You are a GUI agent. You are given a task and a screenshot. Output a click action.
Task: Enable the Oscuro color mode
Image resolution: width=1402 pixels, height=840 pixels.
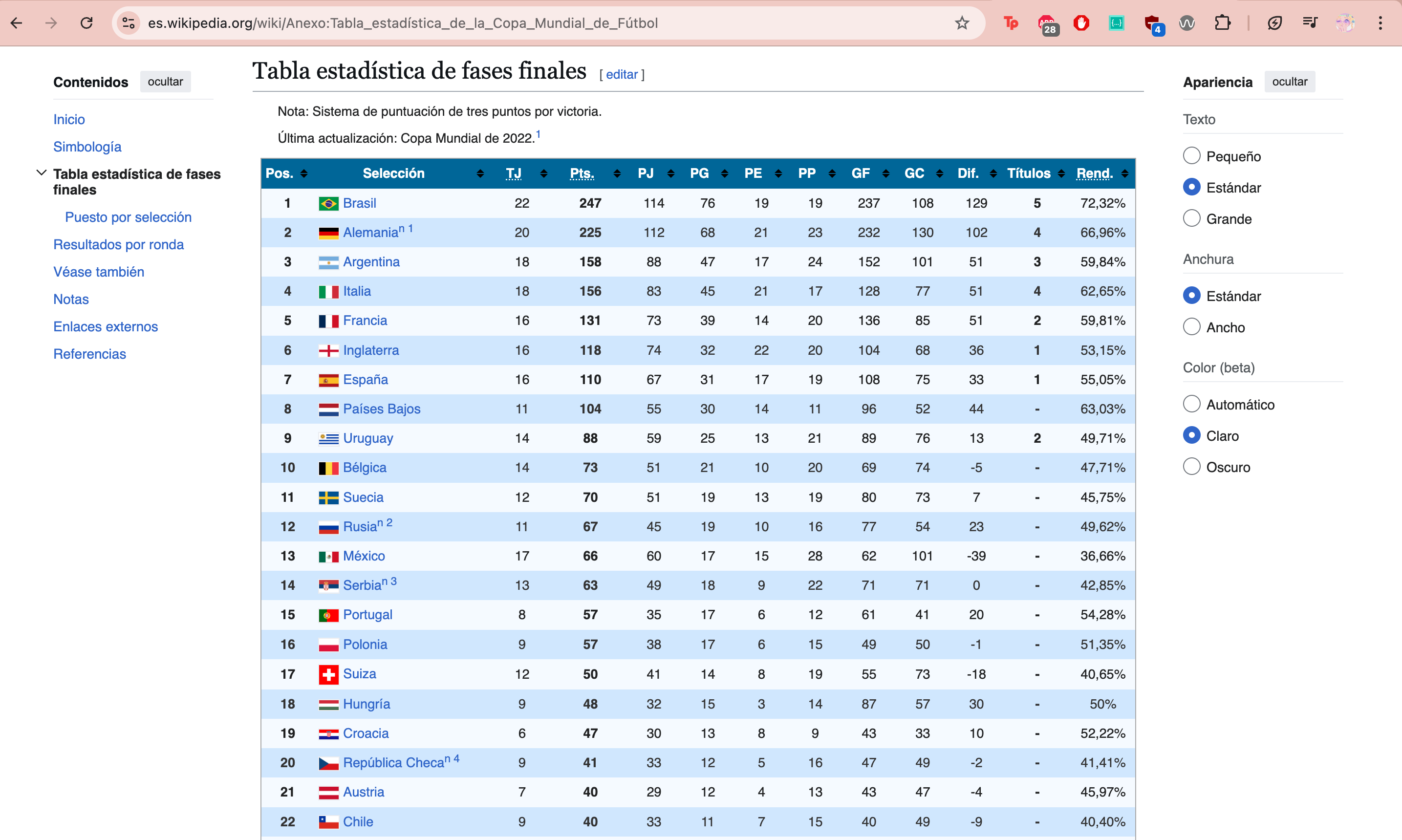tap(1191, 467)
